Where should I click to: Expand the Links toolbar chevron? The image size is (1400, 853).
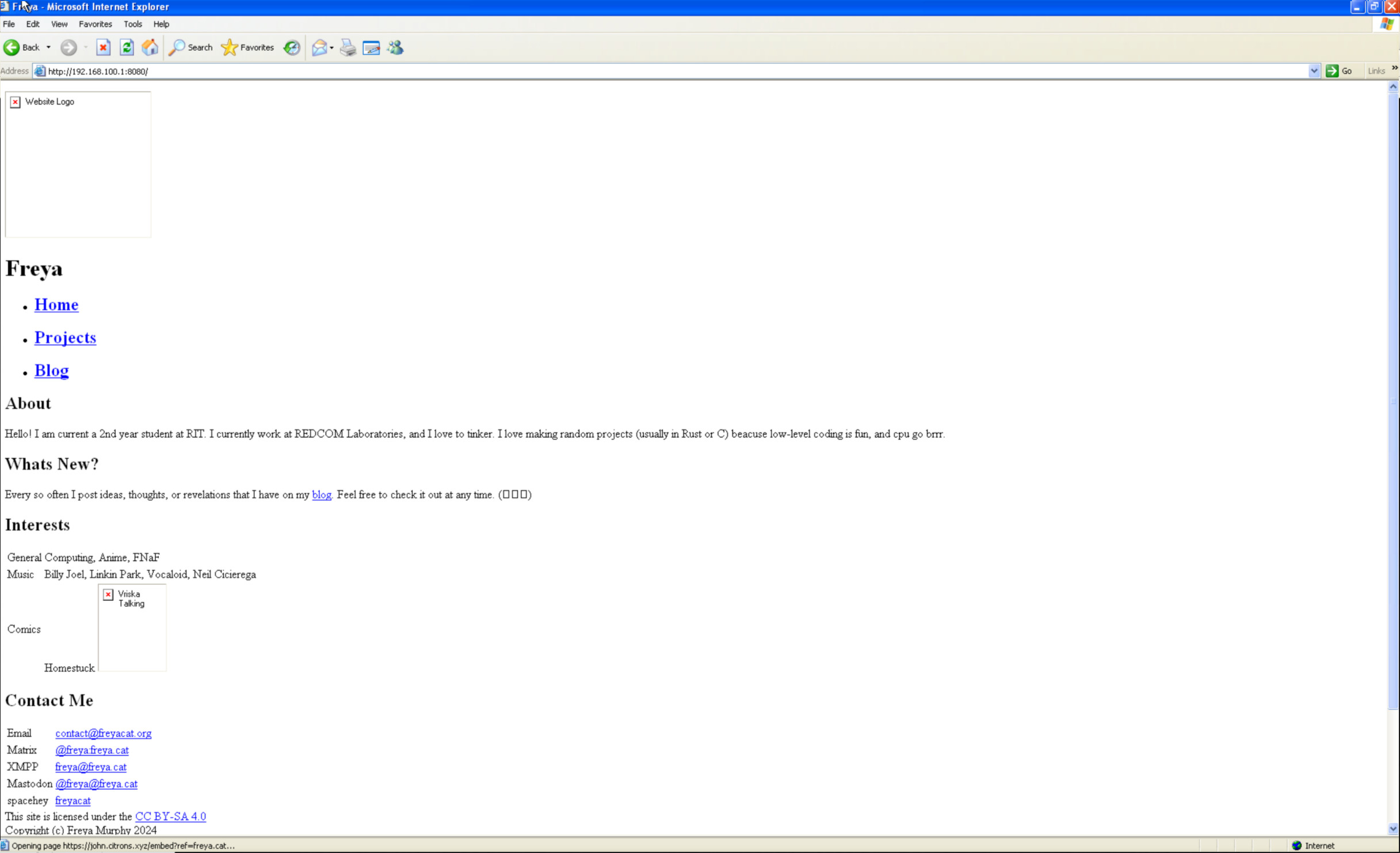coord(1394,68)
